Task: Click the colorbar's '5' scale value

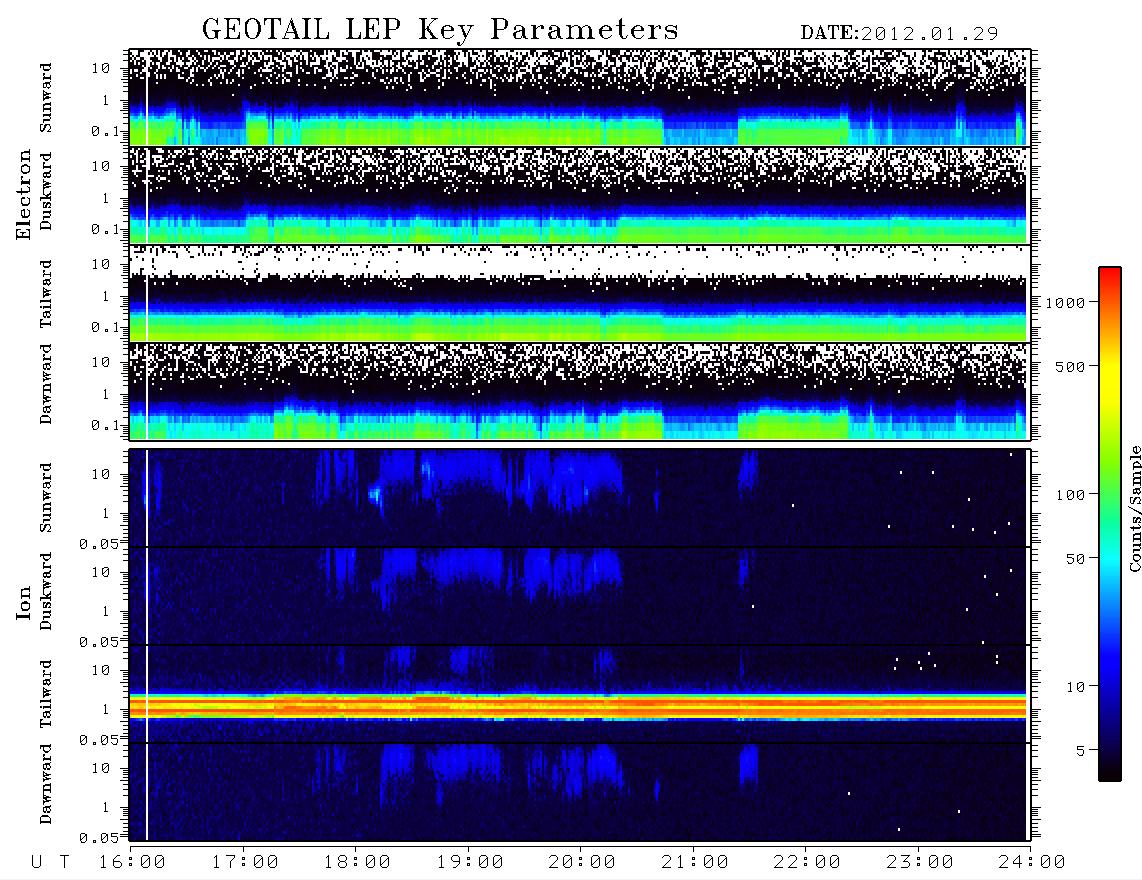Action: (1081, 750)
